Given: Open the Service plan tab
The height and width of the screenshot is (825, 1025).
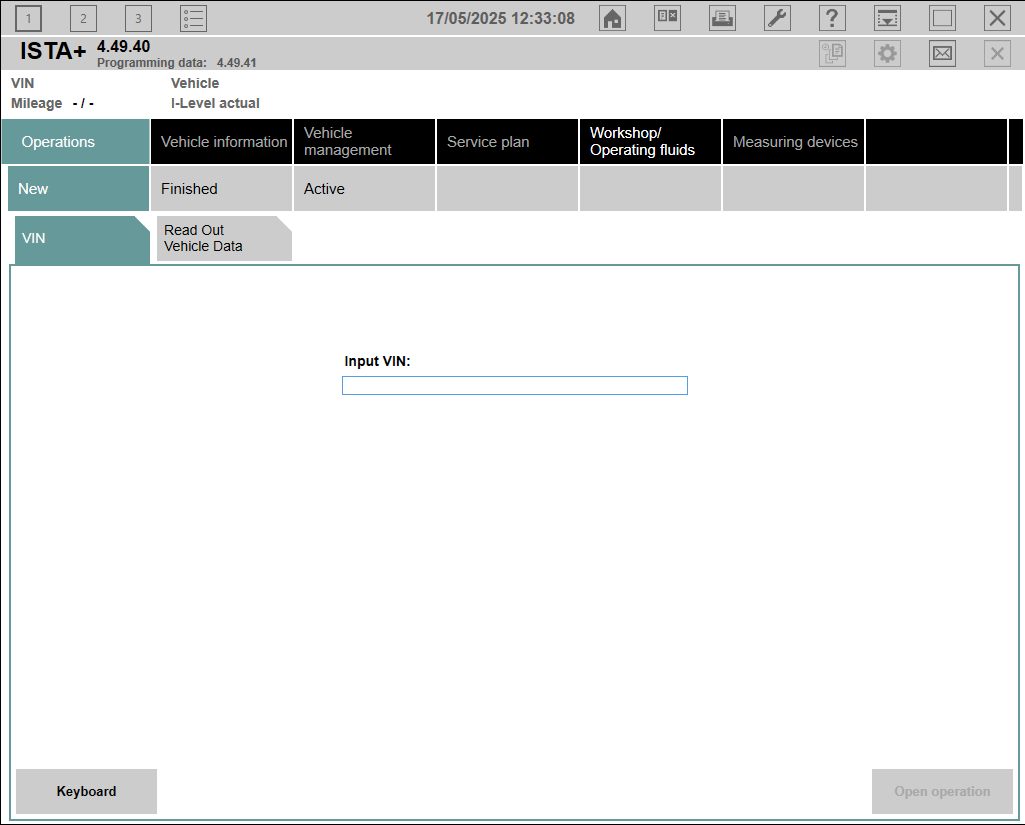Looking at the screenshot, I should tap(507, 142).
